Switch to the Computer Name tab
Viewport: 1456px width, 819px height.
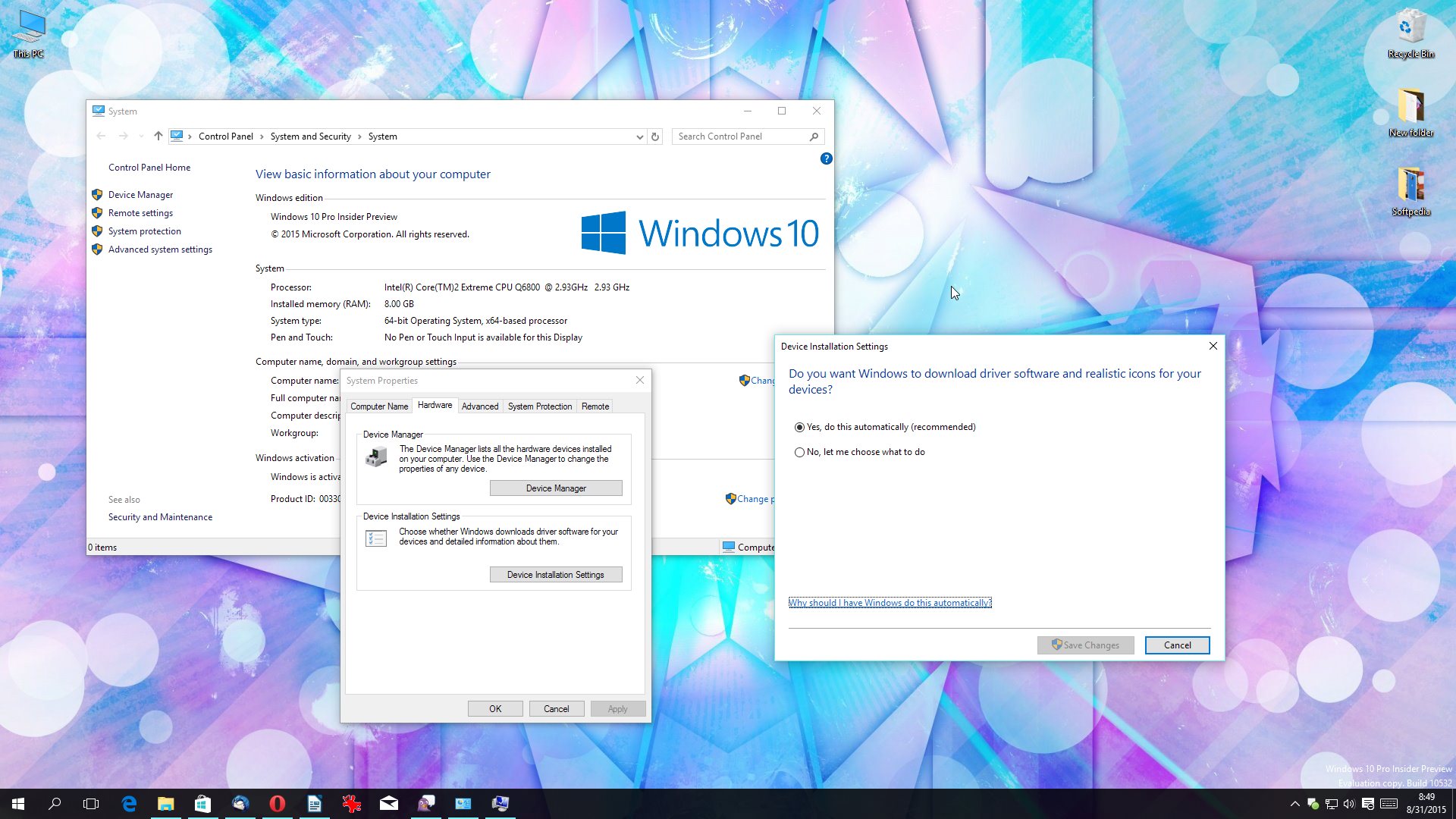point(379,406)
